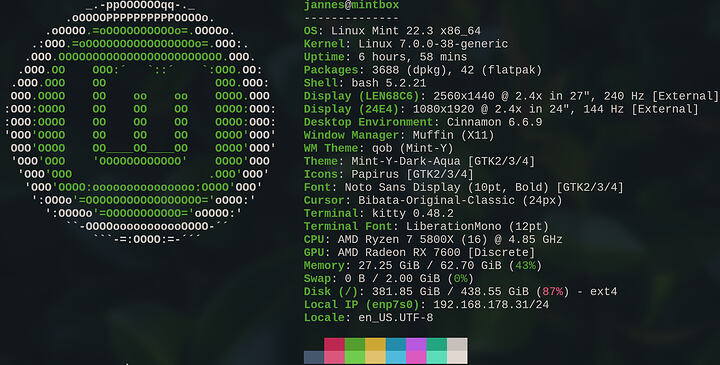
Task: Select the OS line showing Linux Mint 22.3
Action: (x=392, y=31)
